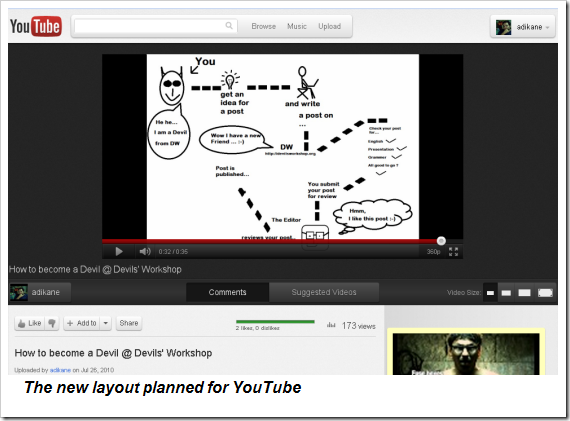Image resolution: width=570 pixels, height=421 pixels.
Task: Open the video statistics icon
Action: tap(331, 325)
